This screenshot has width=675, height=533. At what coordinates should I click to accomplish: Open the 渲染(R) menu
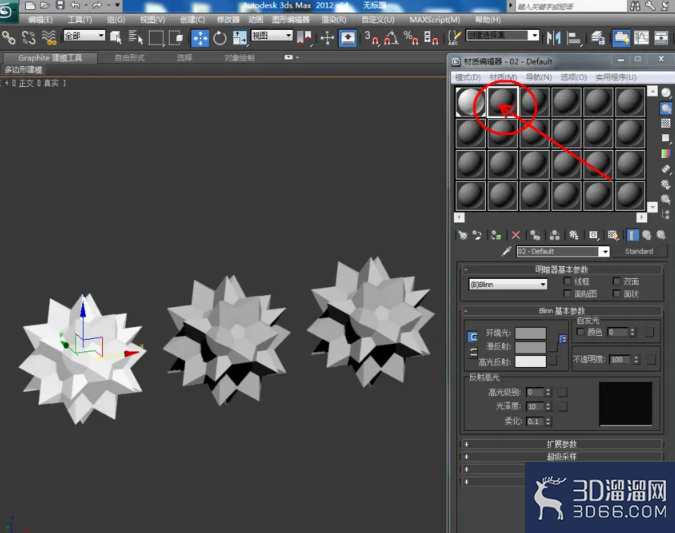(334, 20)
